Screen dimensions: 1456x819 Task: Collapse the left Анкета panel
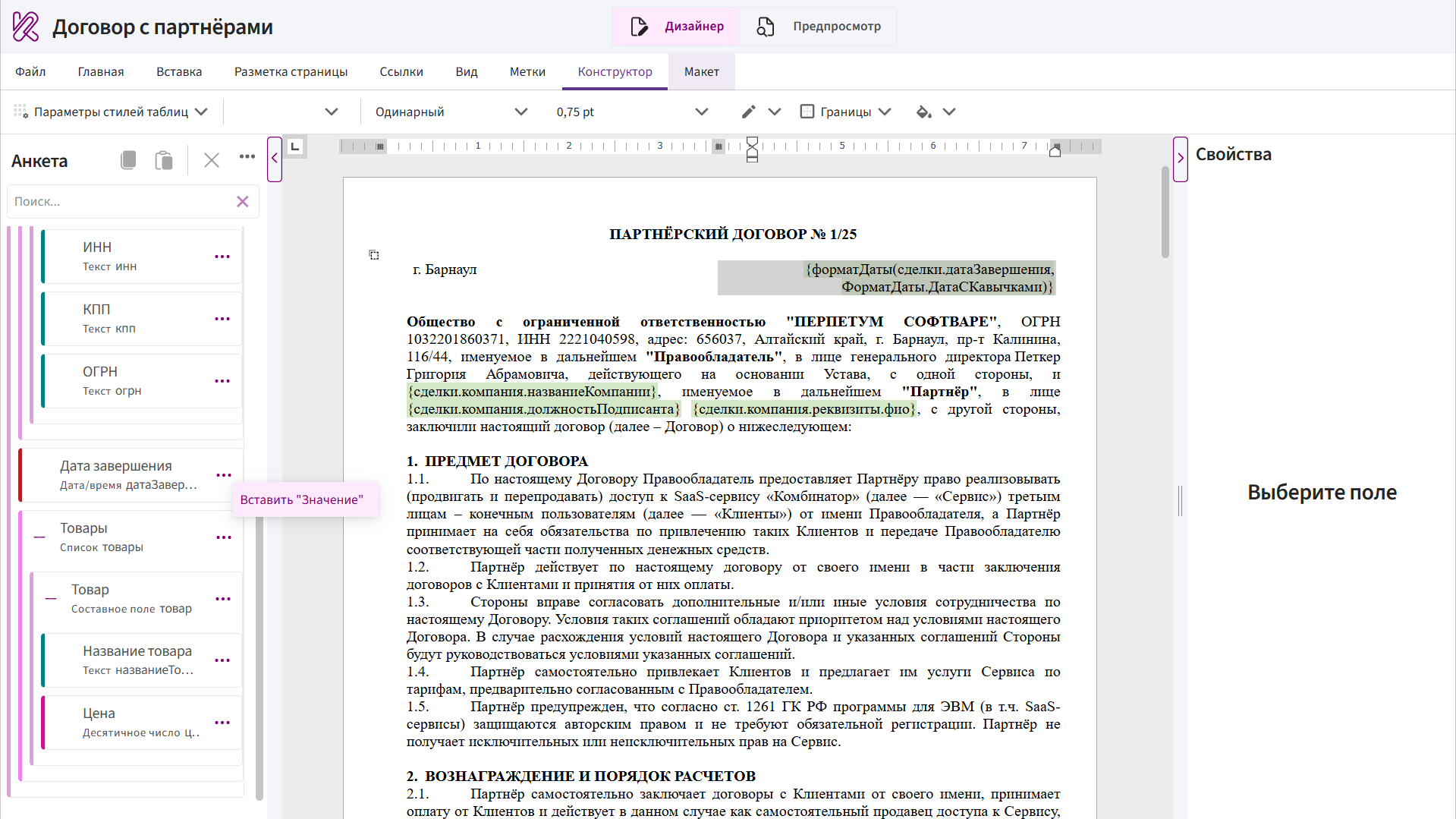pyautogui.click(x=275, y=159)
